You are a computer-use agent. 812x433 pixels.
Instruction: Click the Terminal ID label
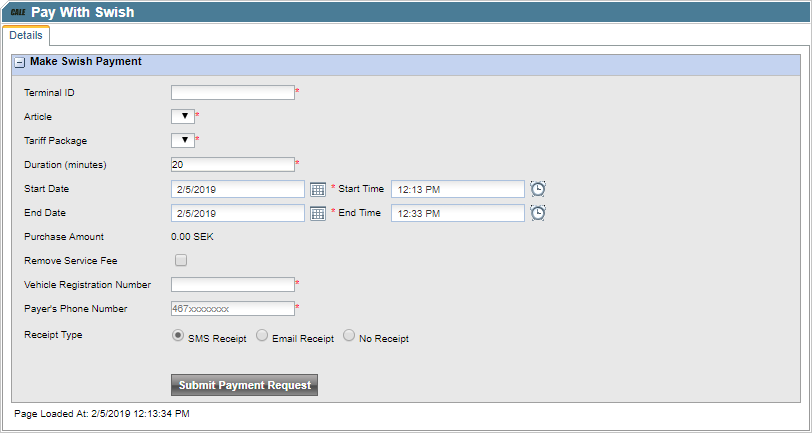49,93
